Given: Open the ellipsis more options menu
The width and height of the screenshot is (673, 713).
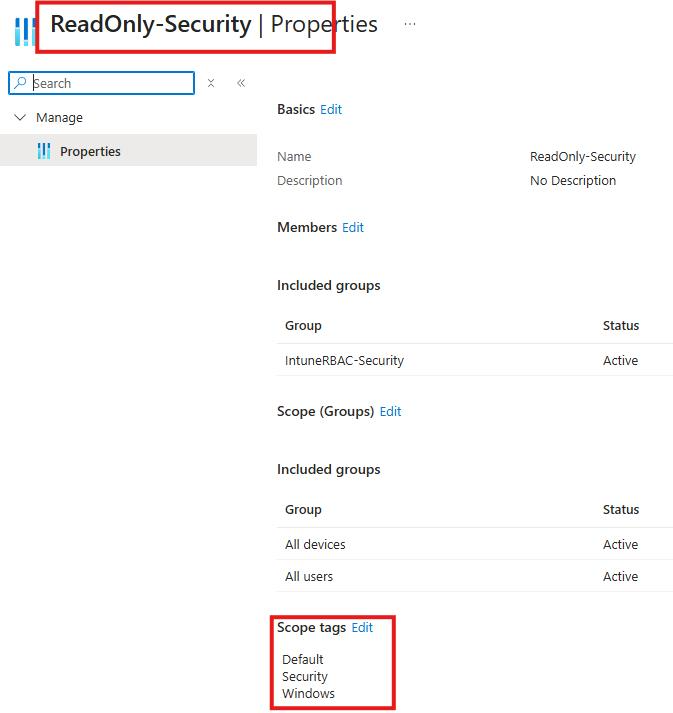Looking at the screenshot, I should [410, 24].
